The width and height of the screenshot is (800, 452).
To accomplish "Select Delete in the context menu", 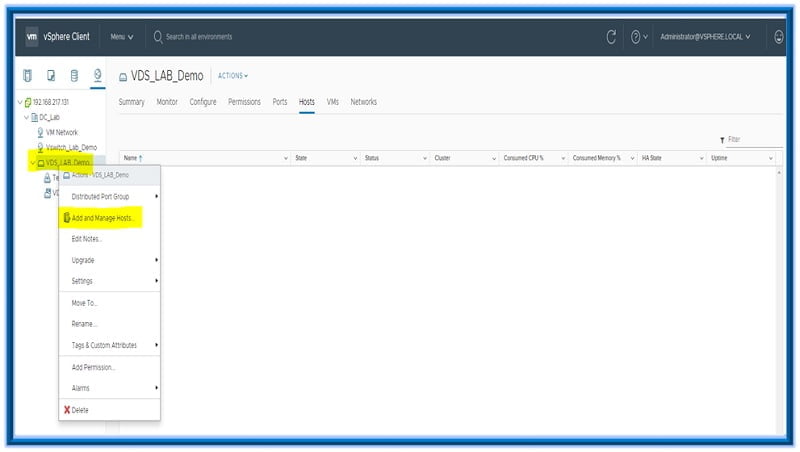I will tap(80, 410).
